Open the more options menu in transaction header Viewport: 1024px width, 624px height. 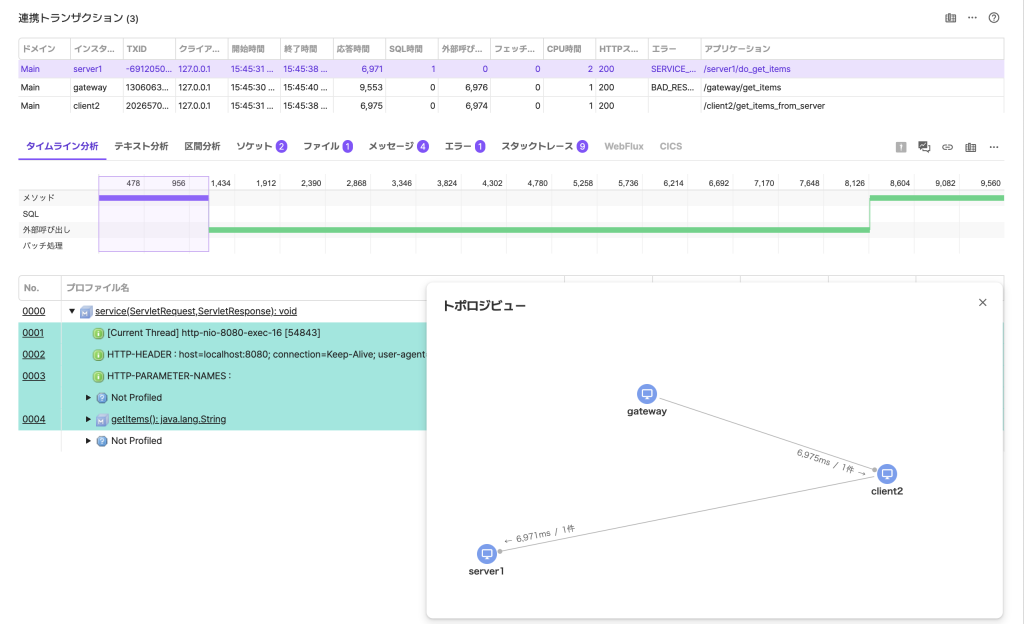[972, 18]
